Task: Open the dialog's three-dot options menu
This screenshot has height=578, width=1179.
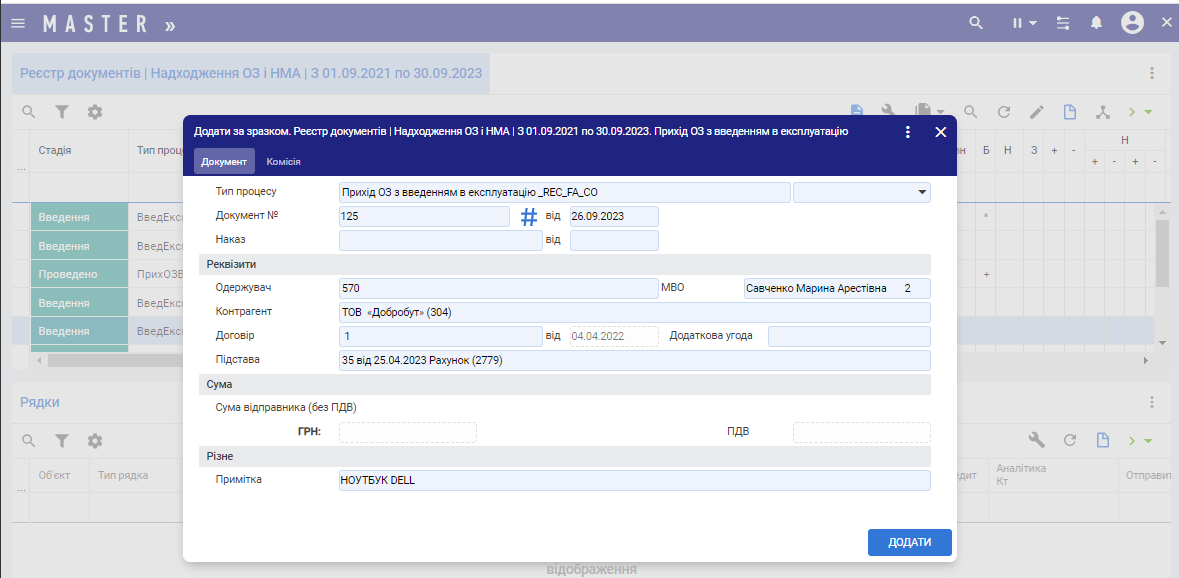Action: click(908, 132)
